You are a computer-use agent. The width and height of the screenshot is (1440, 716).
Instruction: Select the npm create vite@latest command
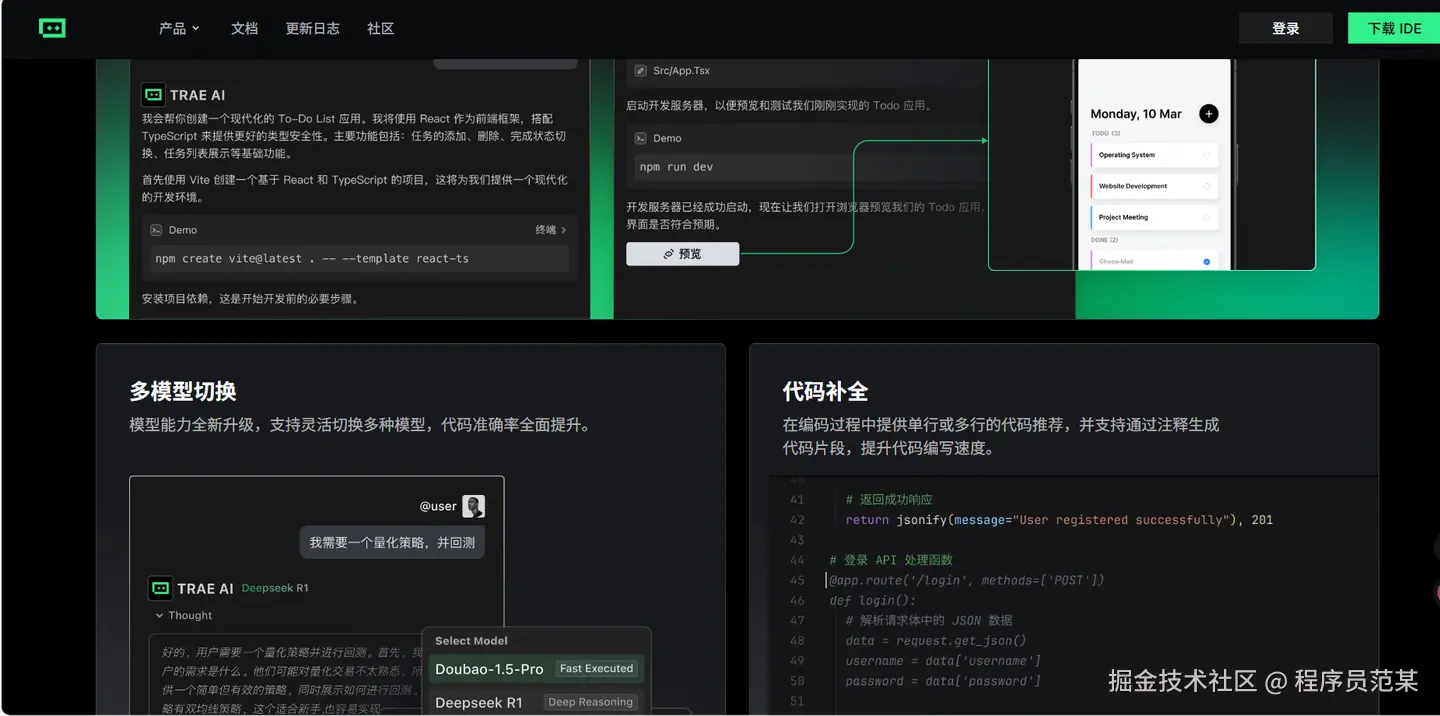pos(312,258)
